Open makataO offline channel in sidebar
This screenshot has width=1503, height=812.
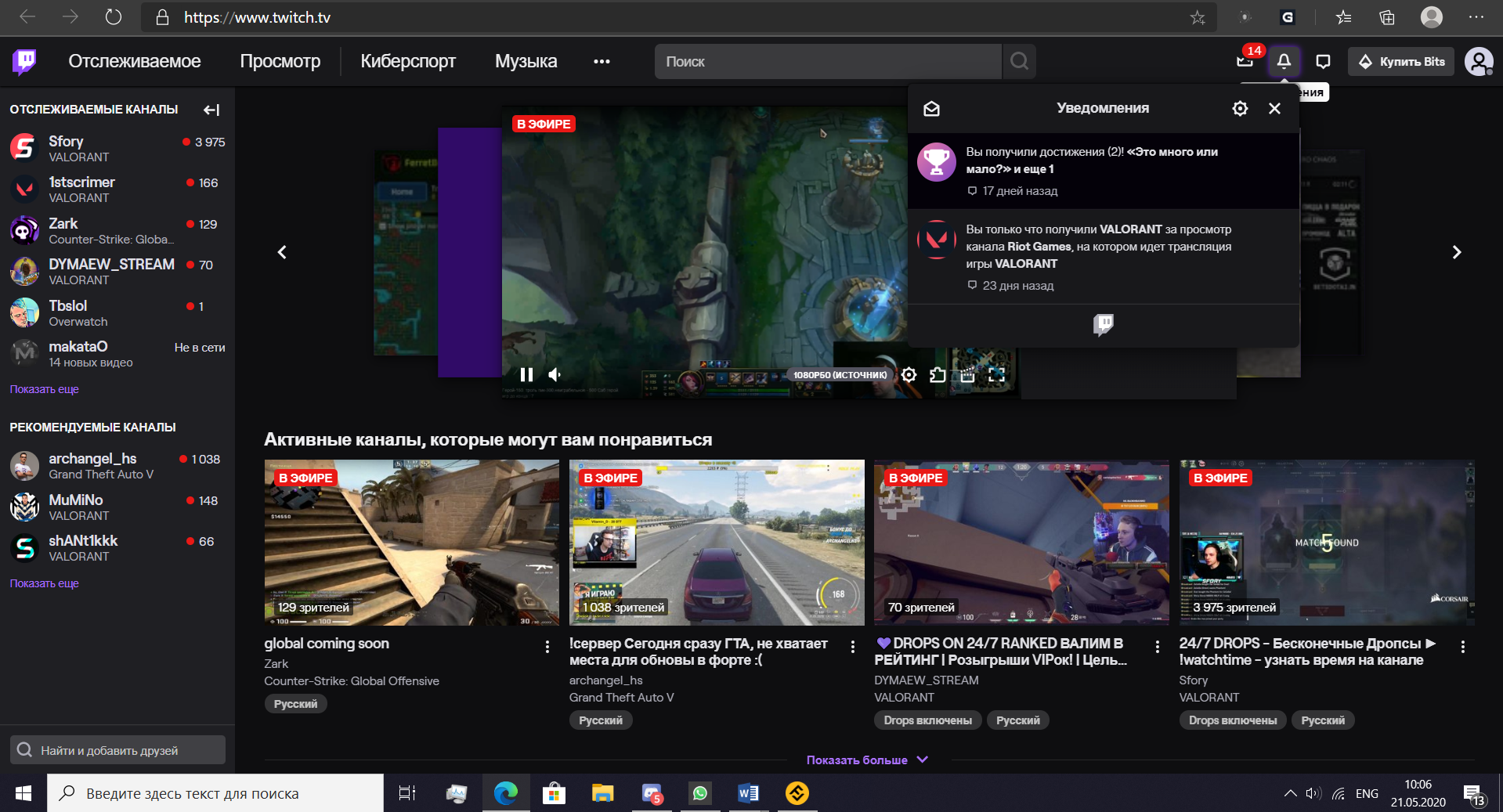pyautogui.click(x=117, y=353)
